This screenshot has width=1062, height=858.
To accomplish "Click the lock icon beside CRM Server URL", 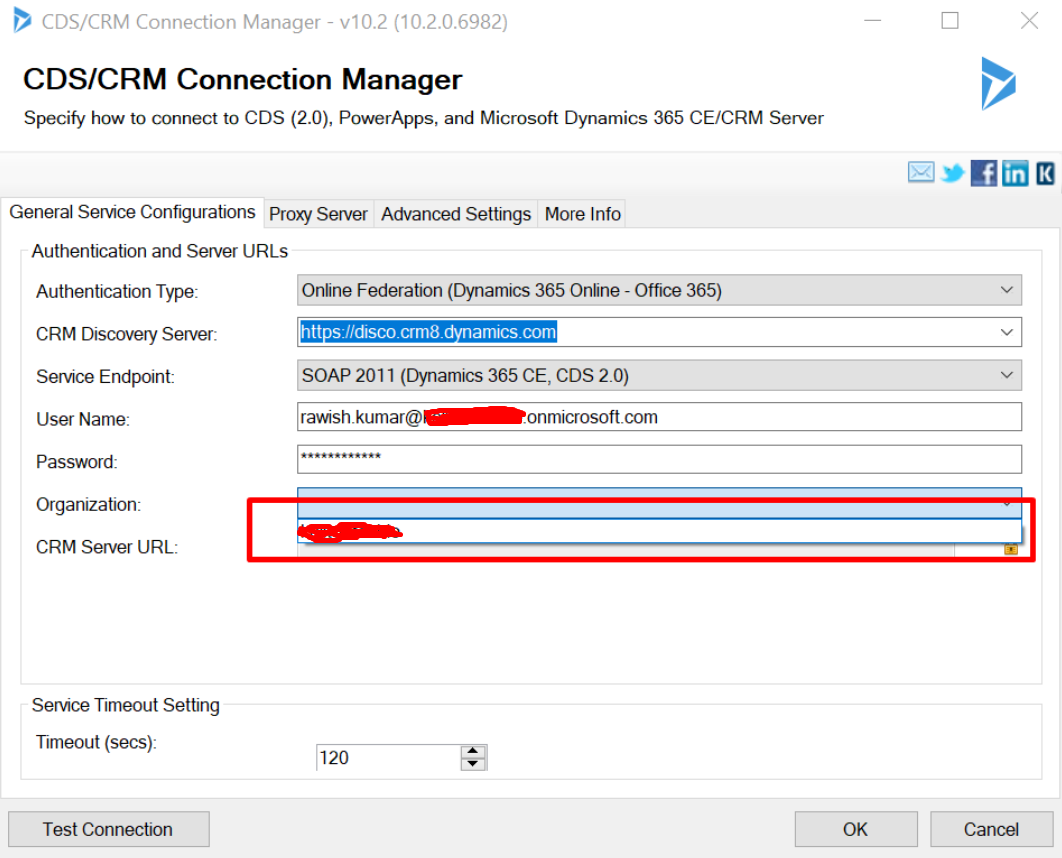I will click(x=1011, y=548).
